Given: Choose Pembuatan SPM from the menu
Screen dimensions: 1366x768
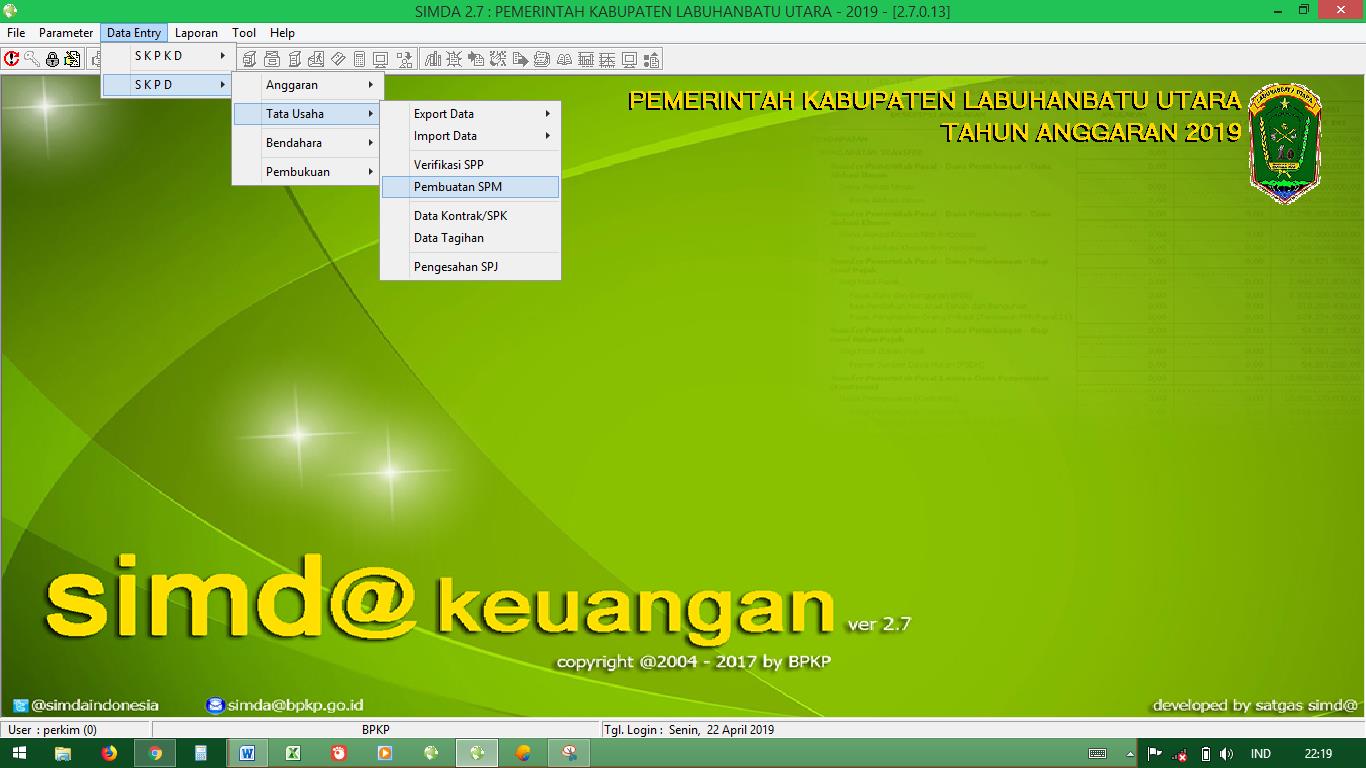Looking at the screenshot, I should point(470,187).
